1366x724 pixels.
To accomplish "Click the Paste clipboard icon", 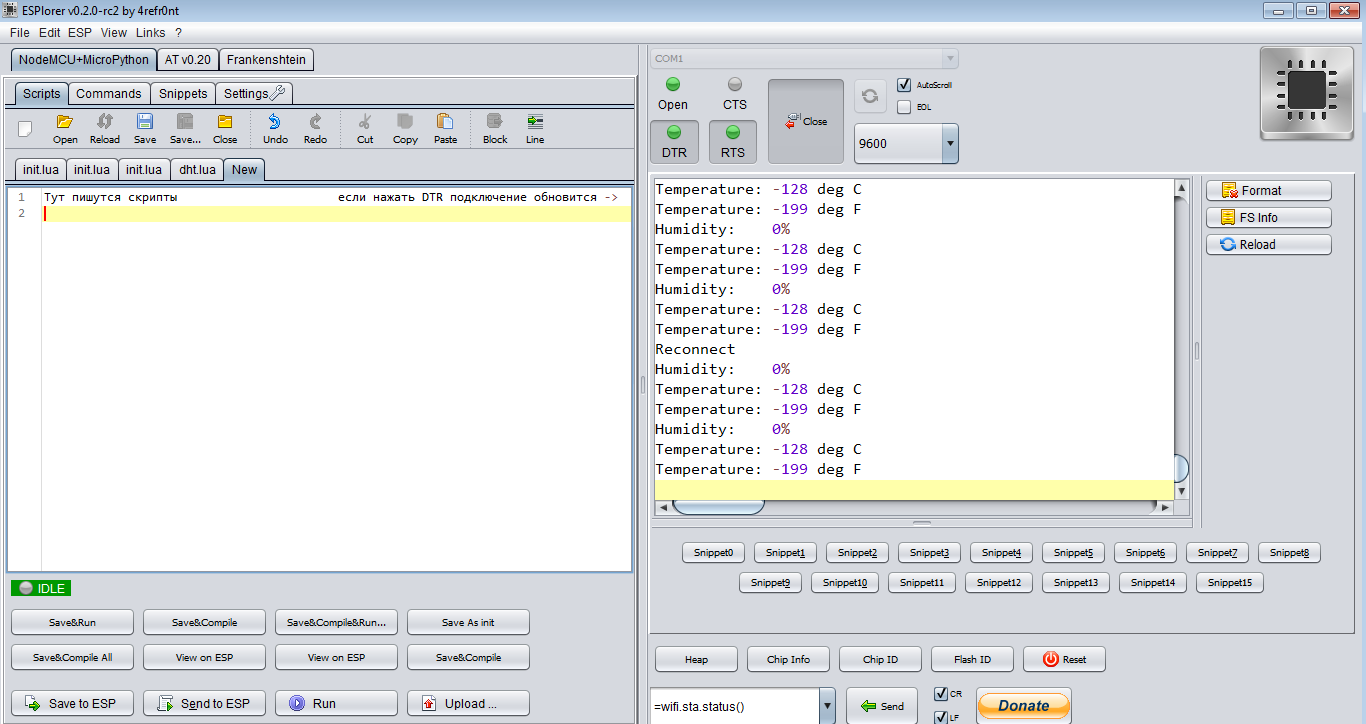I will 445,122.
